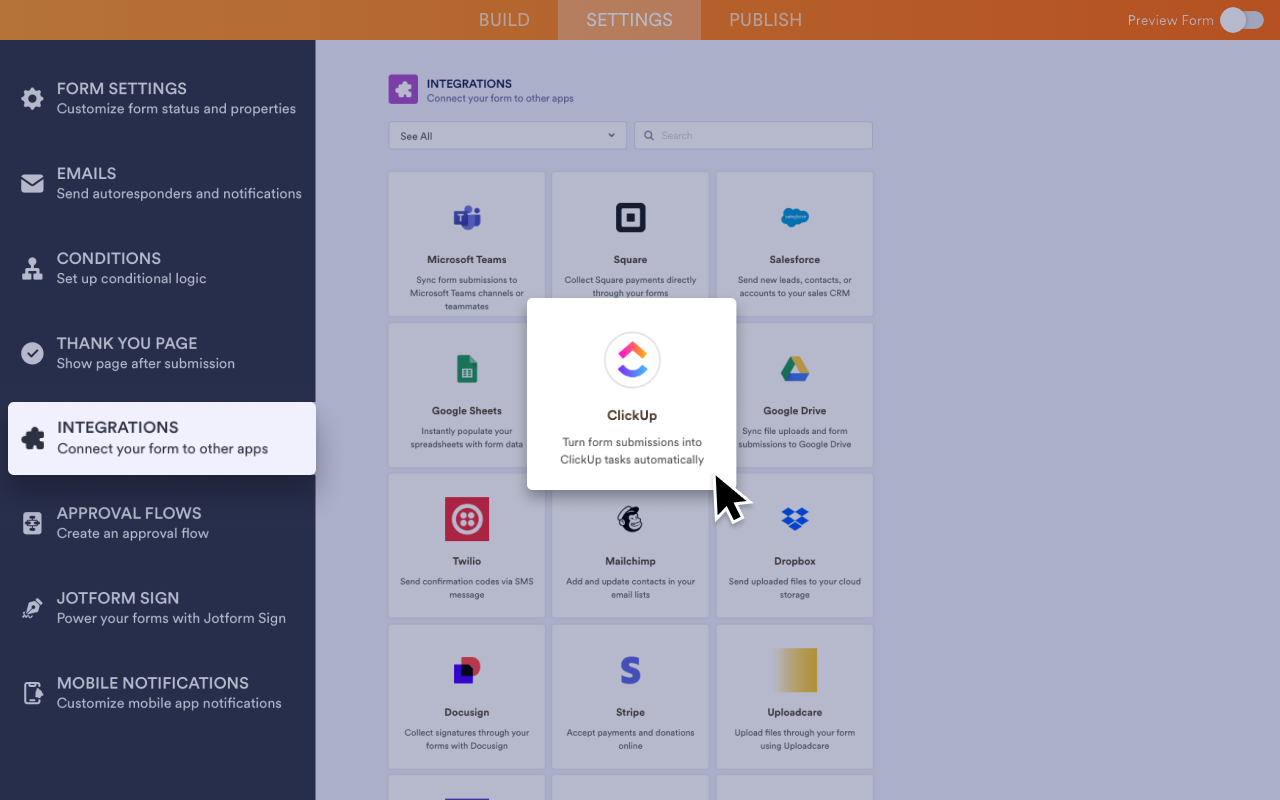Open the See All filter dropdown
Image resolution: width=1280 pixels, height=800 pixels.
507,134
